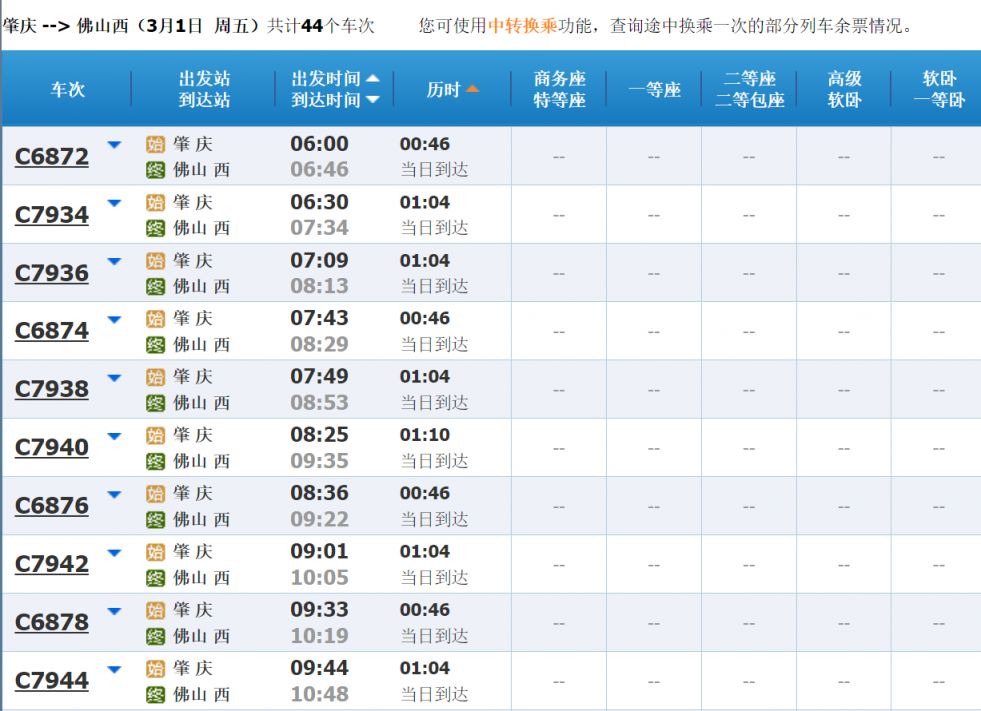Expand stop details for train C7938
Image resolution: width=981 pixels, height=711 pixels.
tap(114, 377)
